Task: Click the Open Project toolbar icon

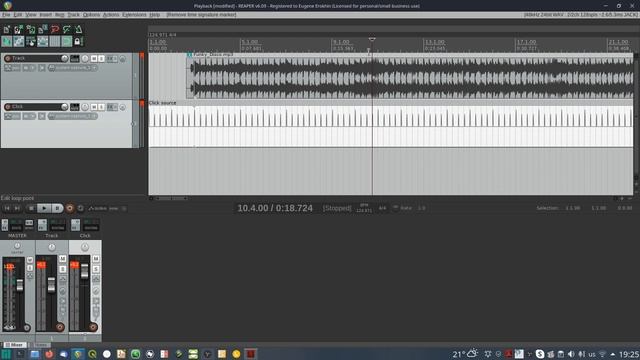Action: tap(19, 29)
